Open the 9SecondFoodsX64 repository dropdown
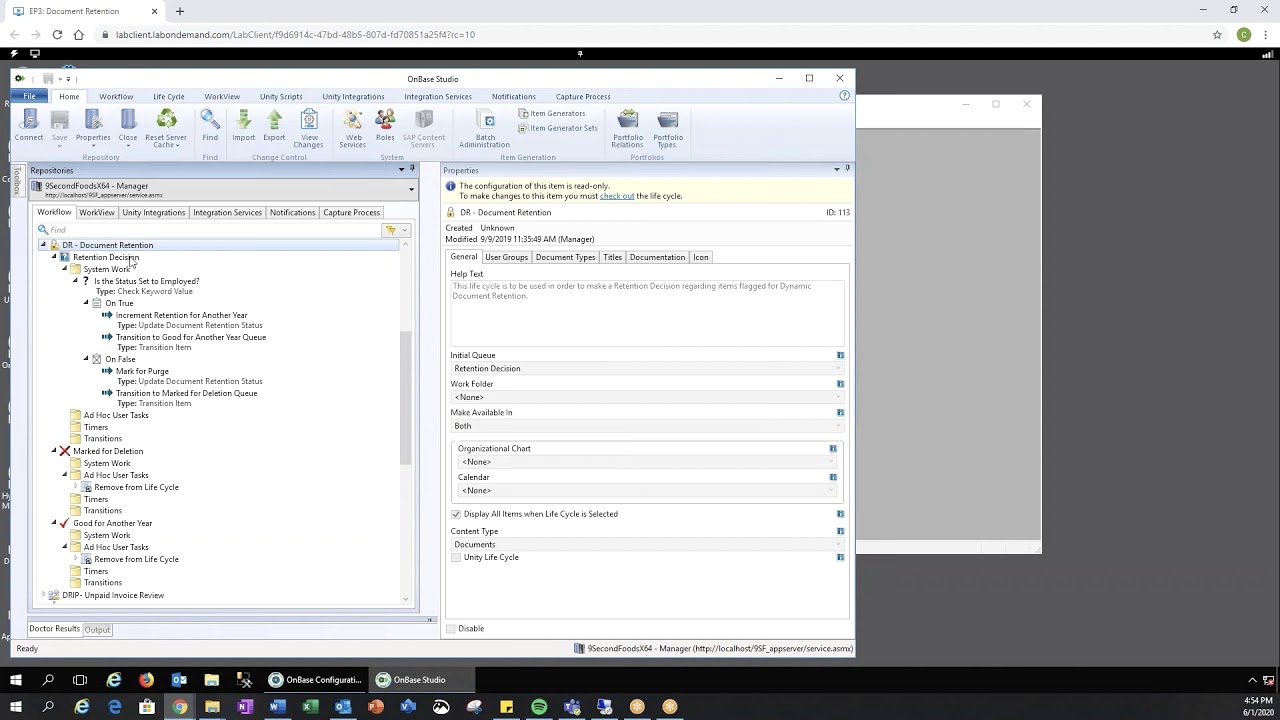The image size is (1280, 720). [411, 189]
